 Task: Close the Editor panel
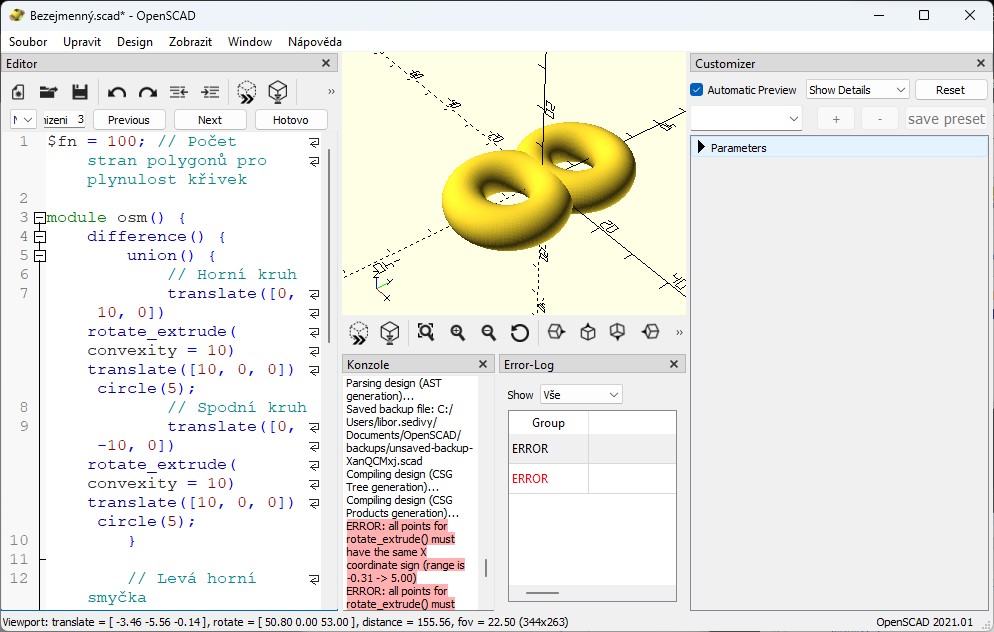coord(326,63)
